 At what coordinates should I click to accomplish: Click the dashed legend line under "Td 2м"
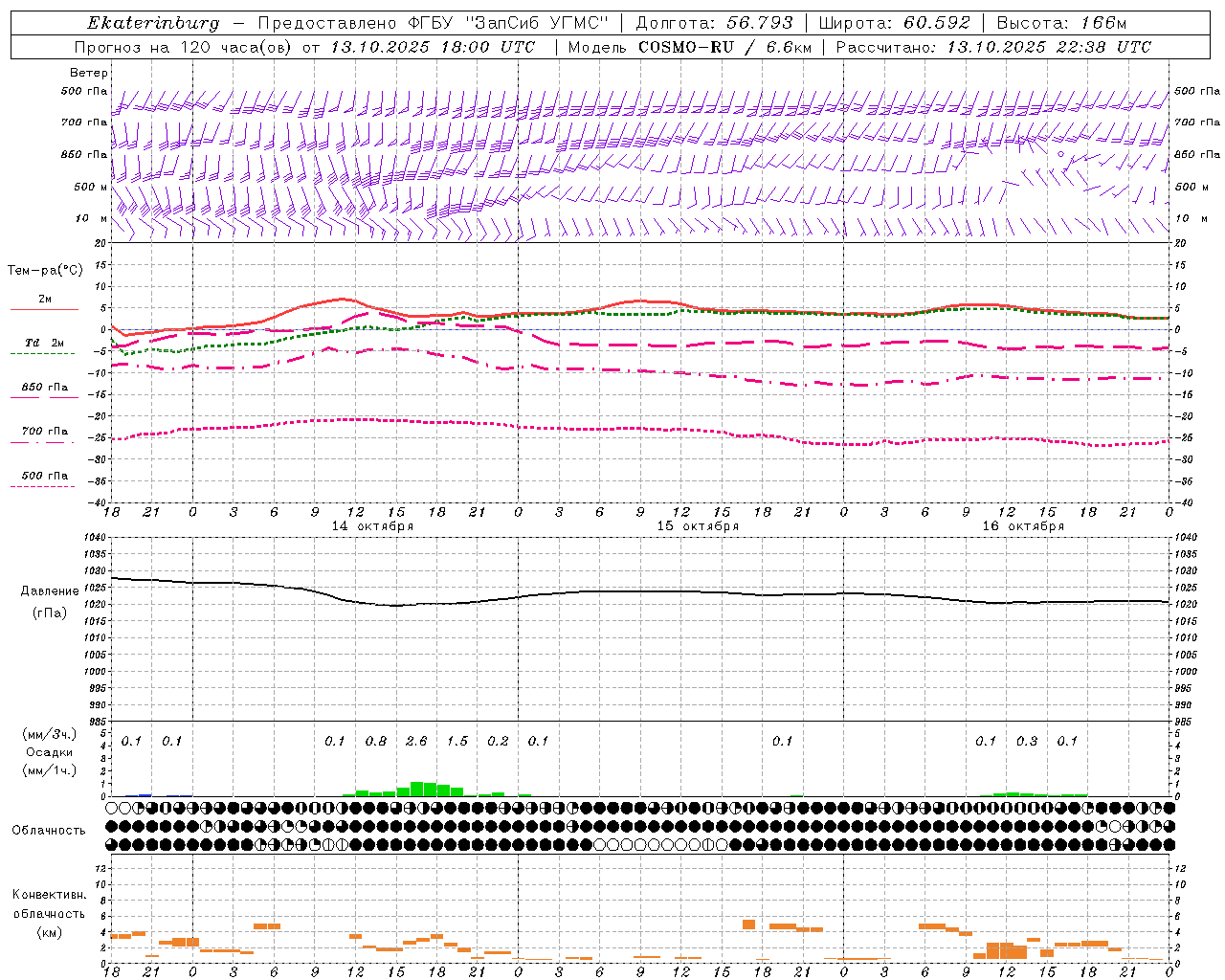[x=42, y=354]
